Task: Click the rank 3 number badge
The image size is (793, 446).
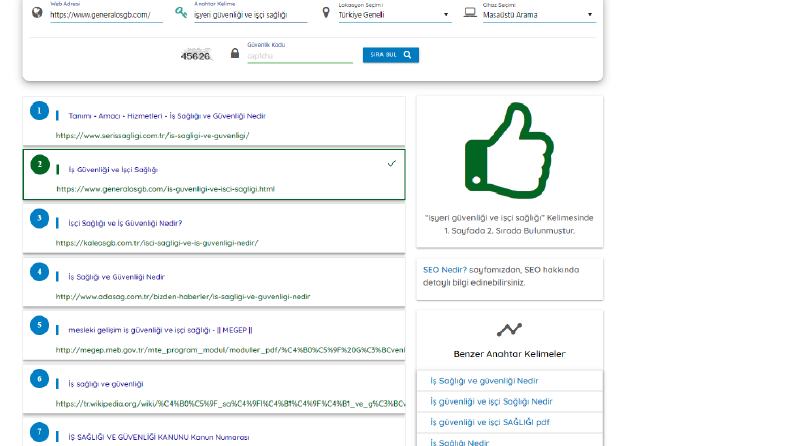Action: 39,218
